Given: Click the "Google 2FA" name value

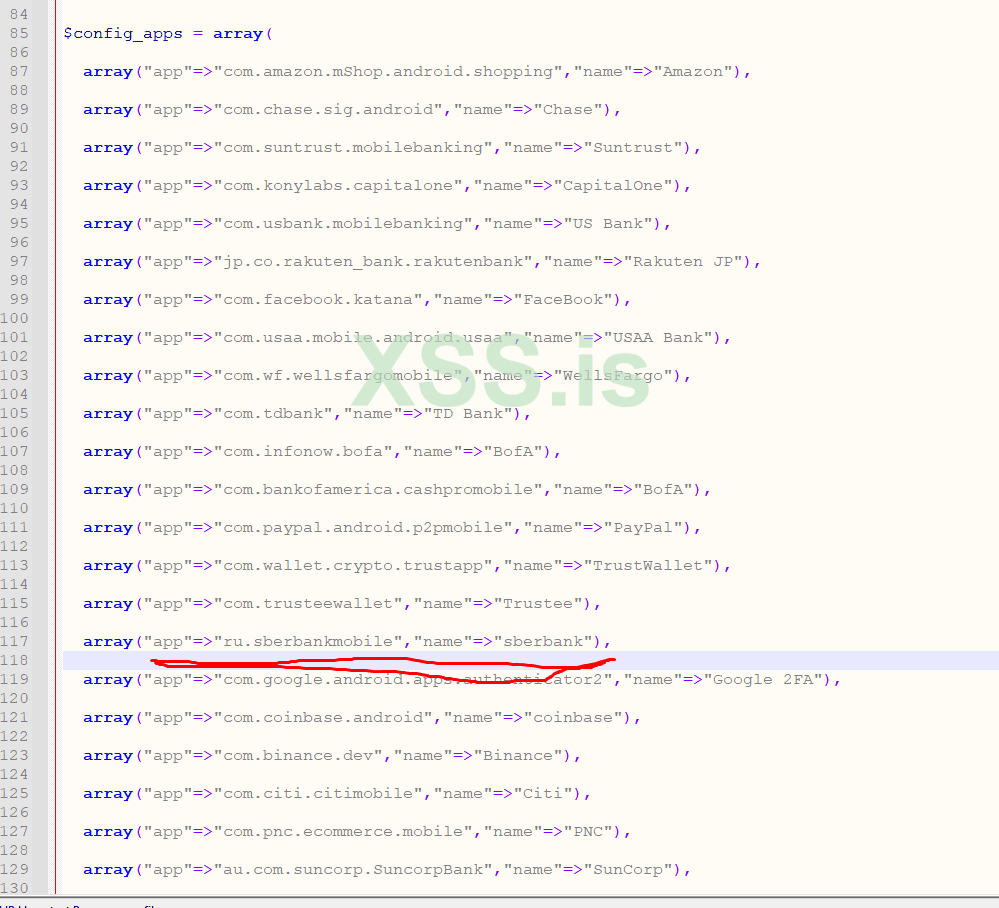Looking at the screenshot, I should pos(763,679).
